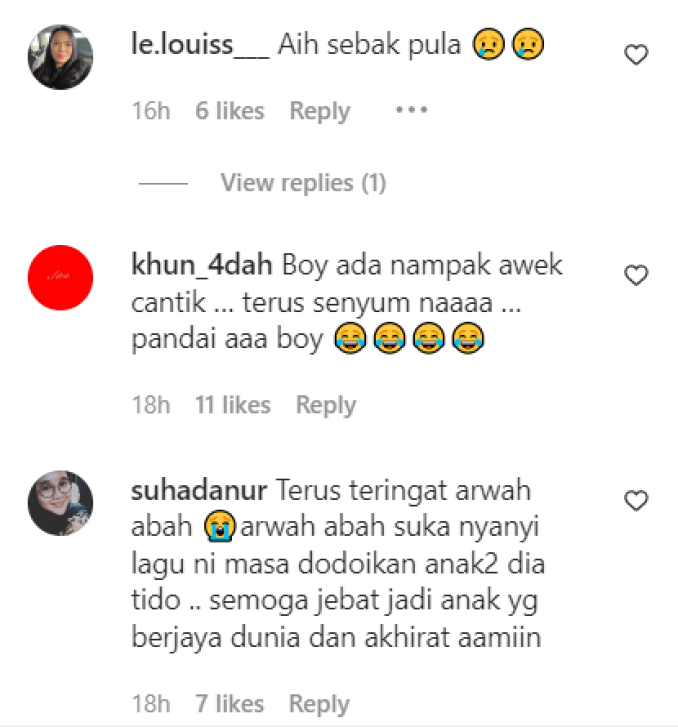Expand View replies (1) thread

pyautogui.click(x=303, y=182)
